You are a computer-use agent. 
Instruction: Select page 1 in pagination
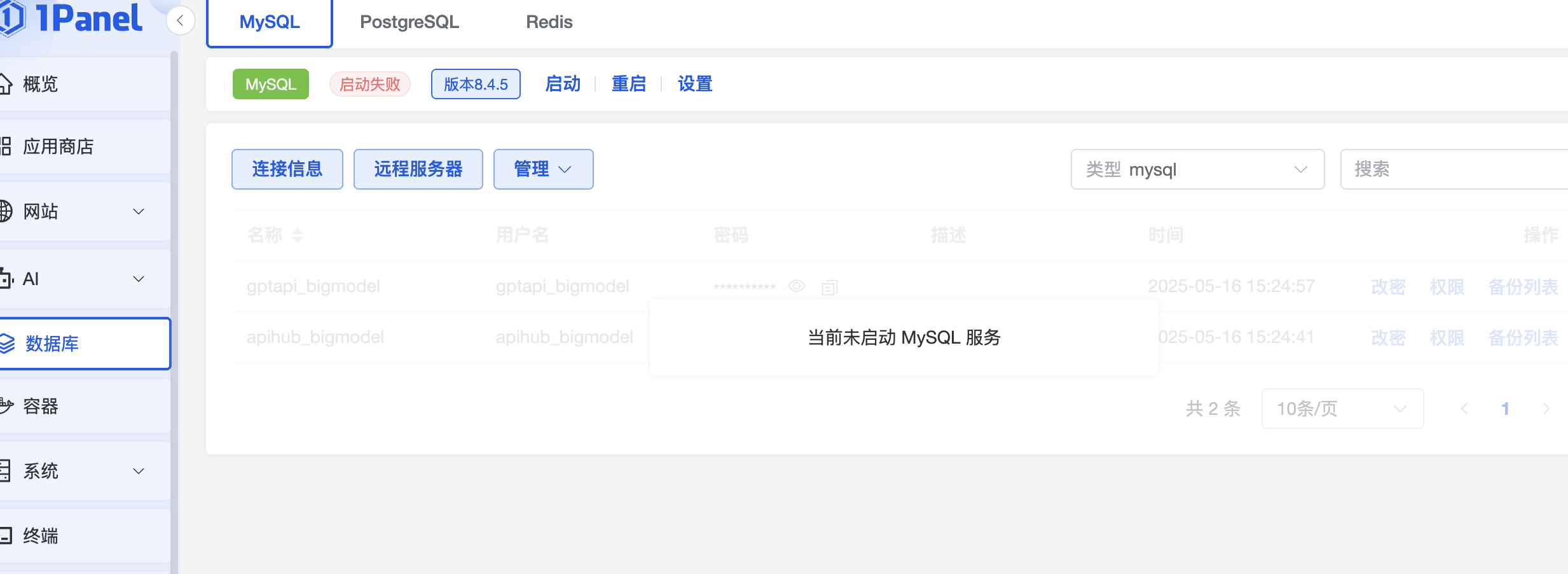click(1505, 409)
